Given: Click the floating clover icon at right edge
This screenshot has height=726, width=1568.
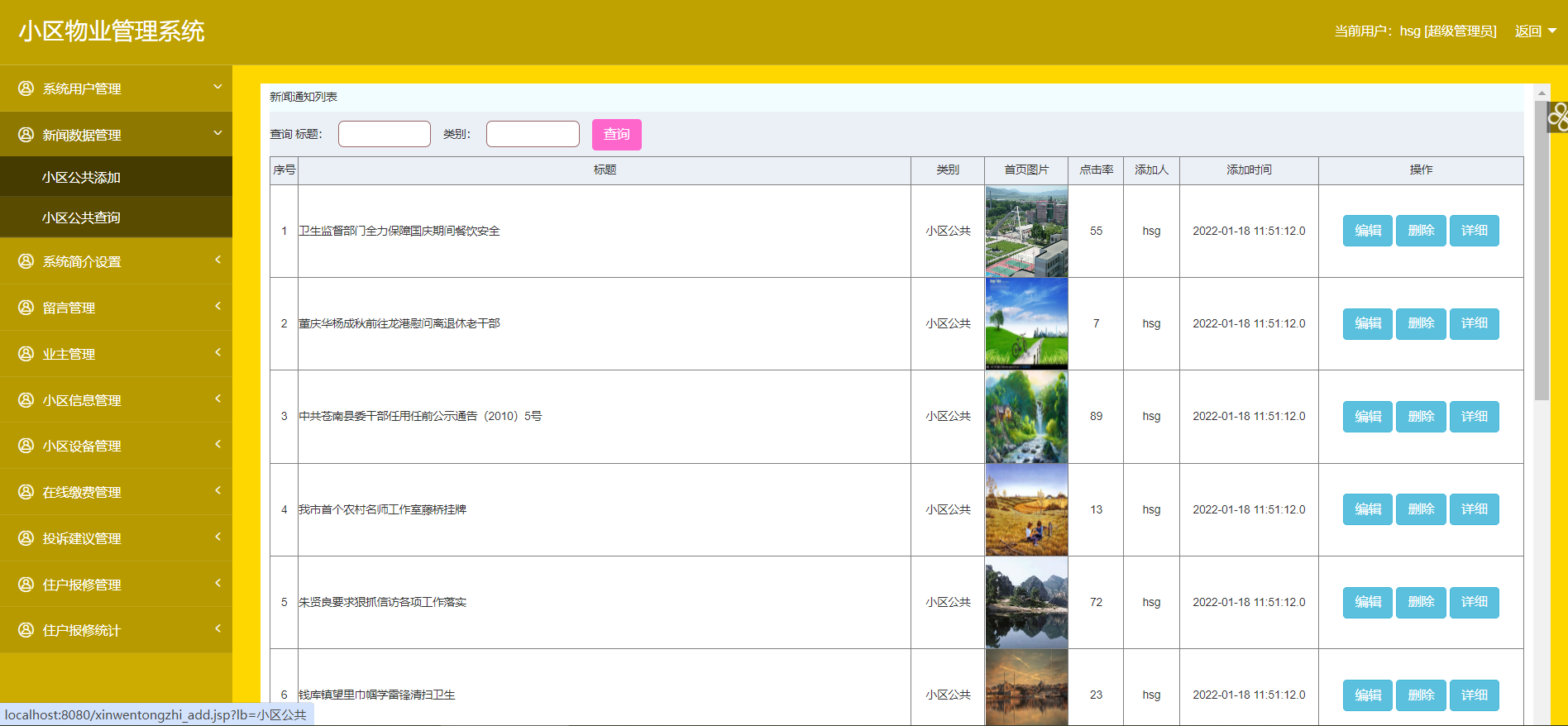Looking at the screenshot, I should coord(1558,117).
